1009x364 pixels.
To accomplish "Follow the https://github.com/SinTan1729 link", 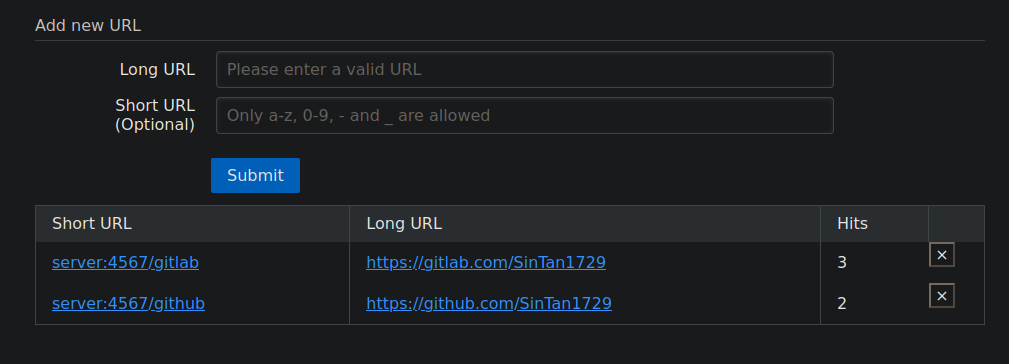I will pos(489,303).
